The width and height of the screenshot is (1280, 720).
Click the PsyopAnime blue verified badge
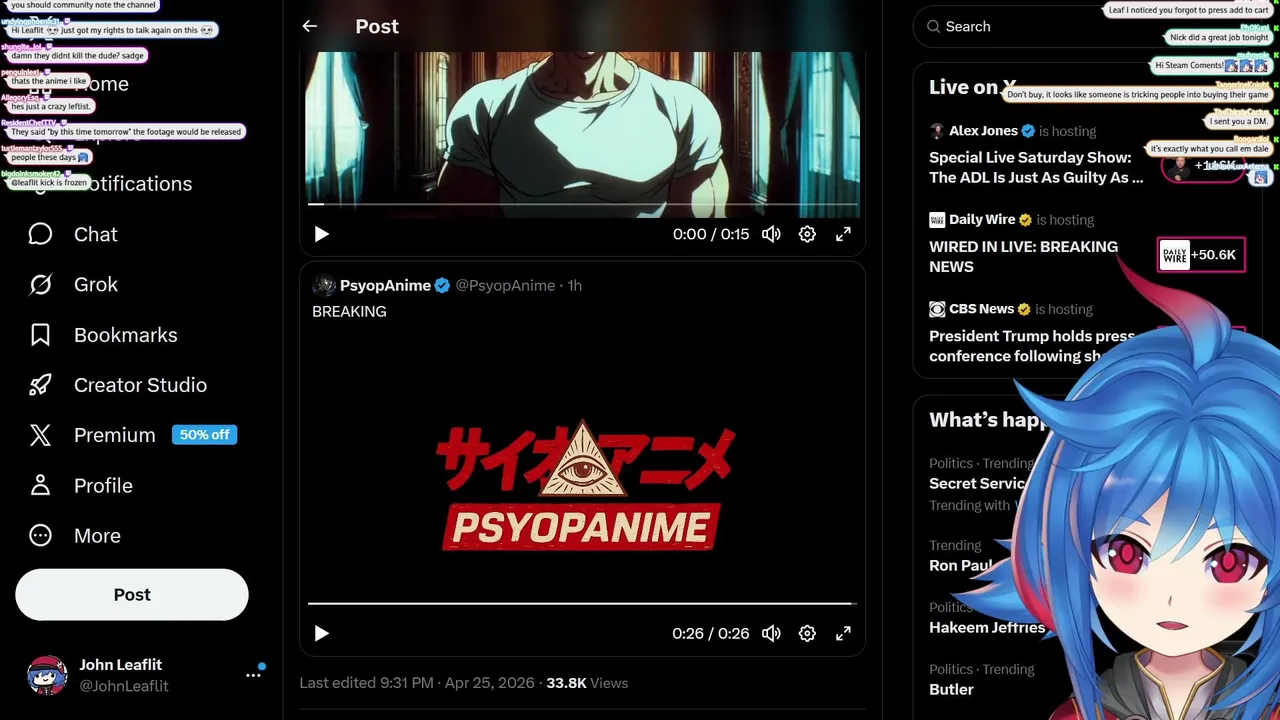click(442, 285)
